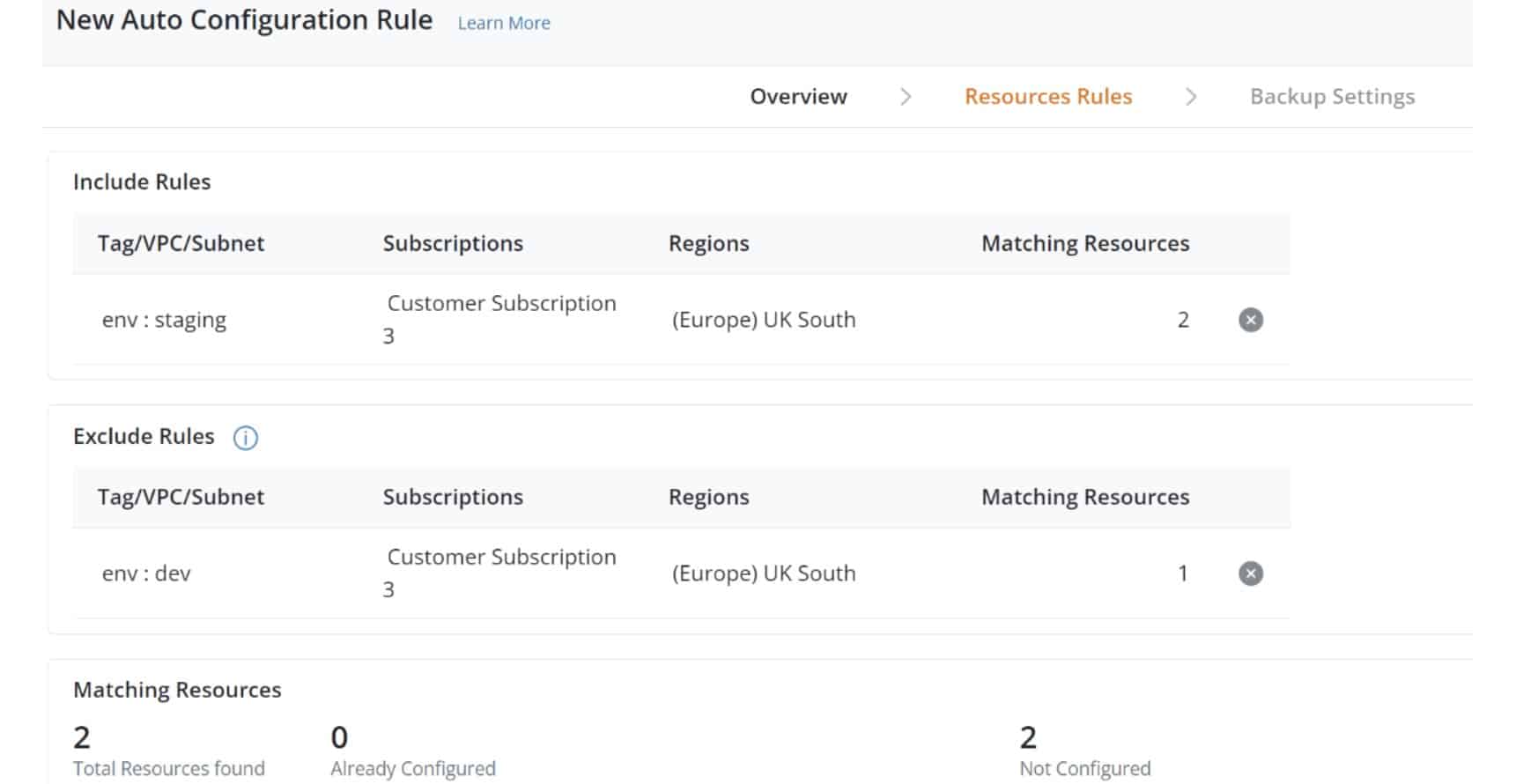Select Customer Subscription 3 in Include Rules
1516x784 pixels.
pos(500,319)
